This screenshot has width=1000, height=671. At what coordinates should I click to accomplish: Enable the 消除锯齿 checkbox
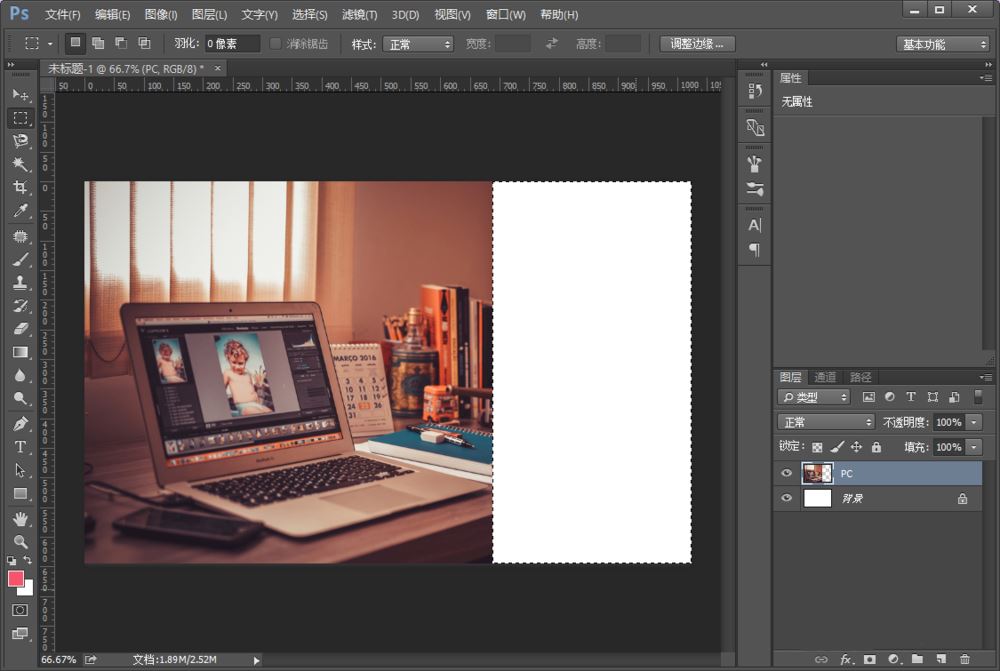(276, 43)
